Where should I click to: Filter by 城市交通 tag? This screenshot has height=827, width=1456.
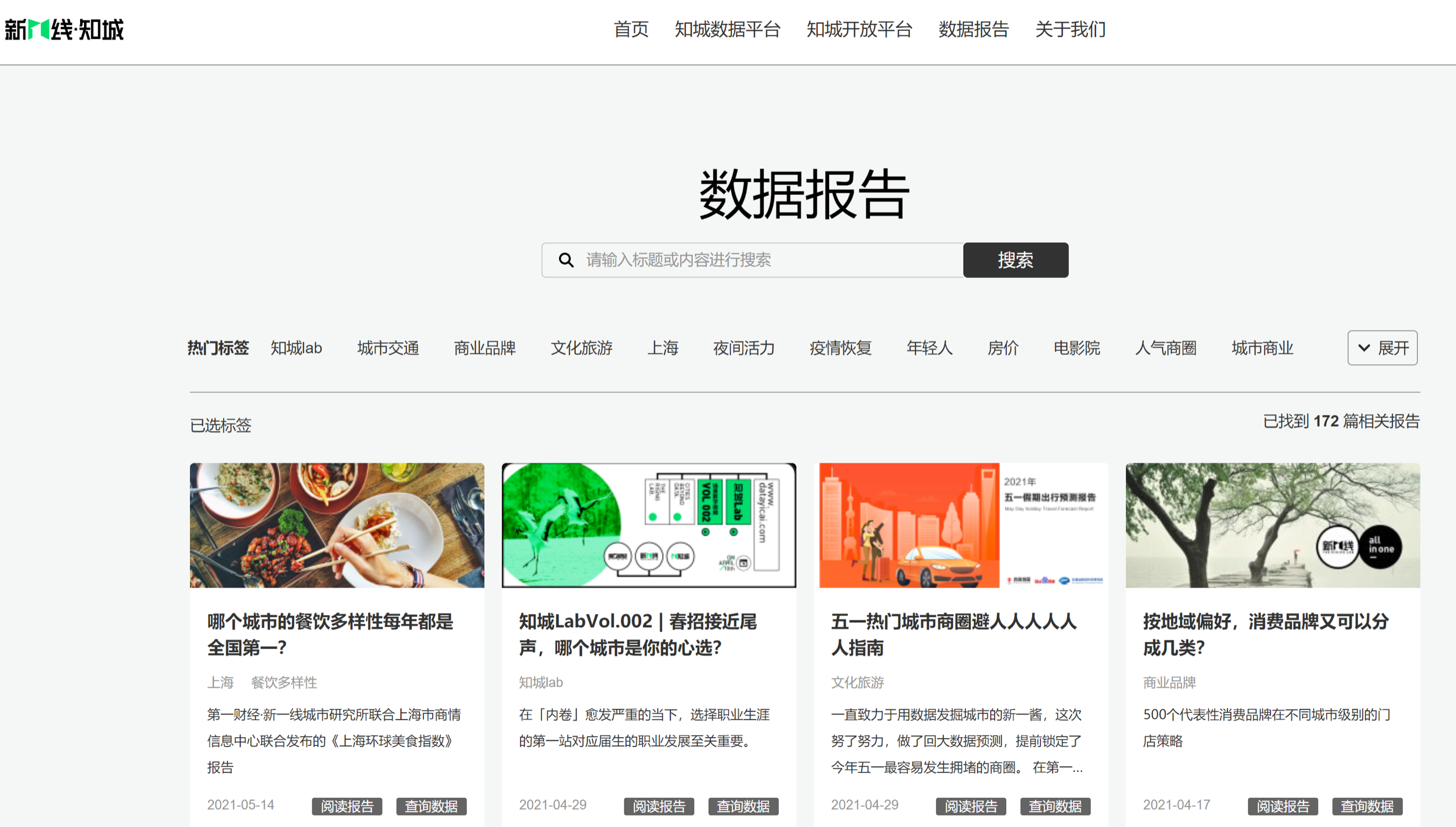click(x=388, y=348)
